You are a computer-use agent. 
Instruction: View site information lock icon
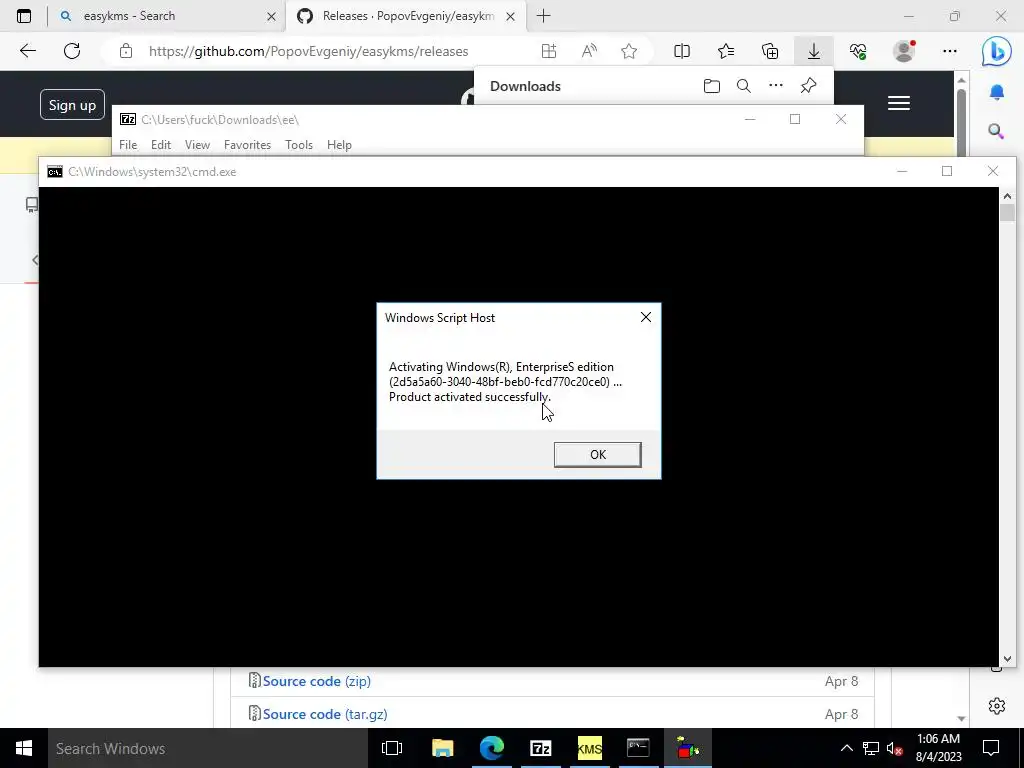point(126,51)
